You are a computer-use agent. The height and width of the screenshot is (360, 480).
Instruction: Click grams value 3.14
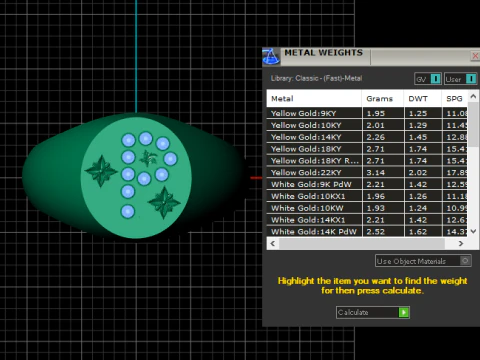[376, 173]
